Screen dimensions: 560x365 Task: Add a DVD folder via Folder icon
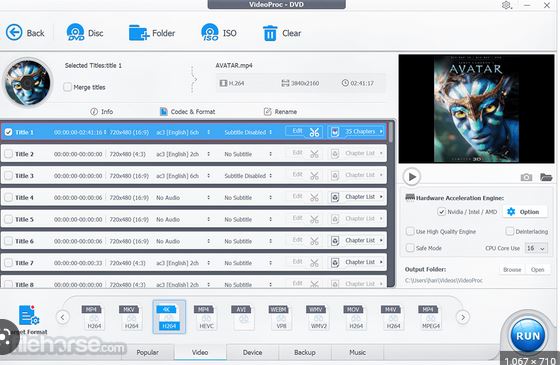(139, 32)
